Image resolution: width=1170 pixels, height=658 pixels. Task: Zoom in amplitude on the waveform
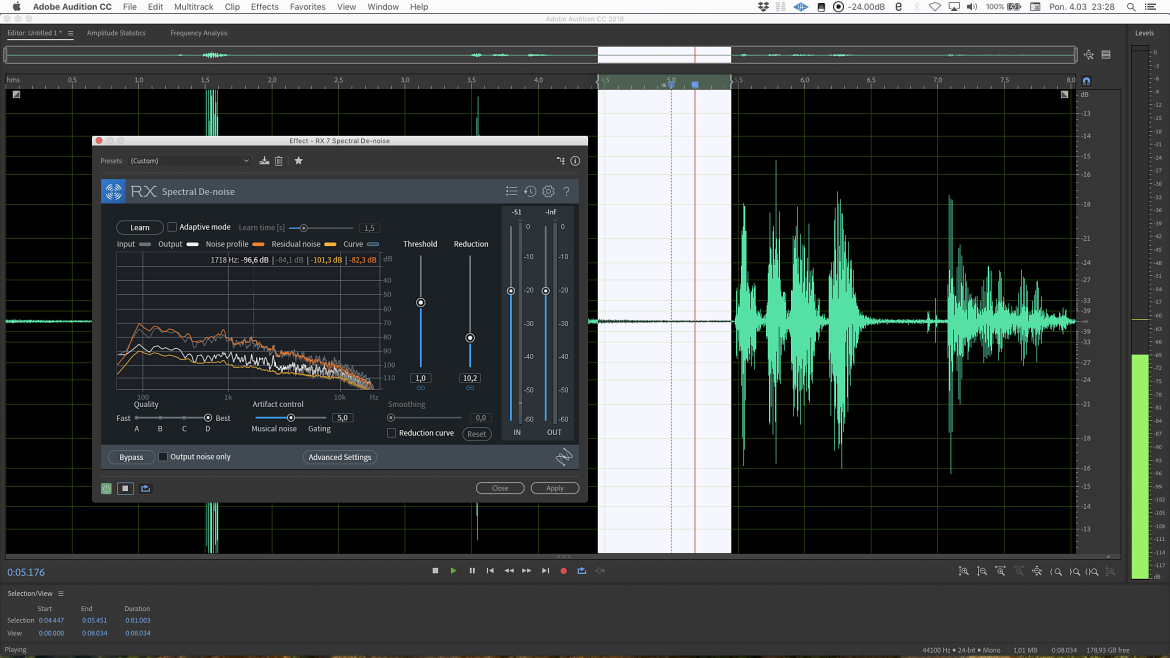[964, 571]
